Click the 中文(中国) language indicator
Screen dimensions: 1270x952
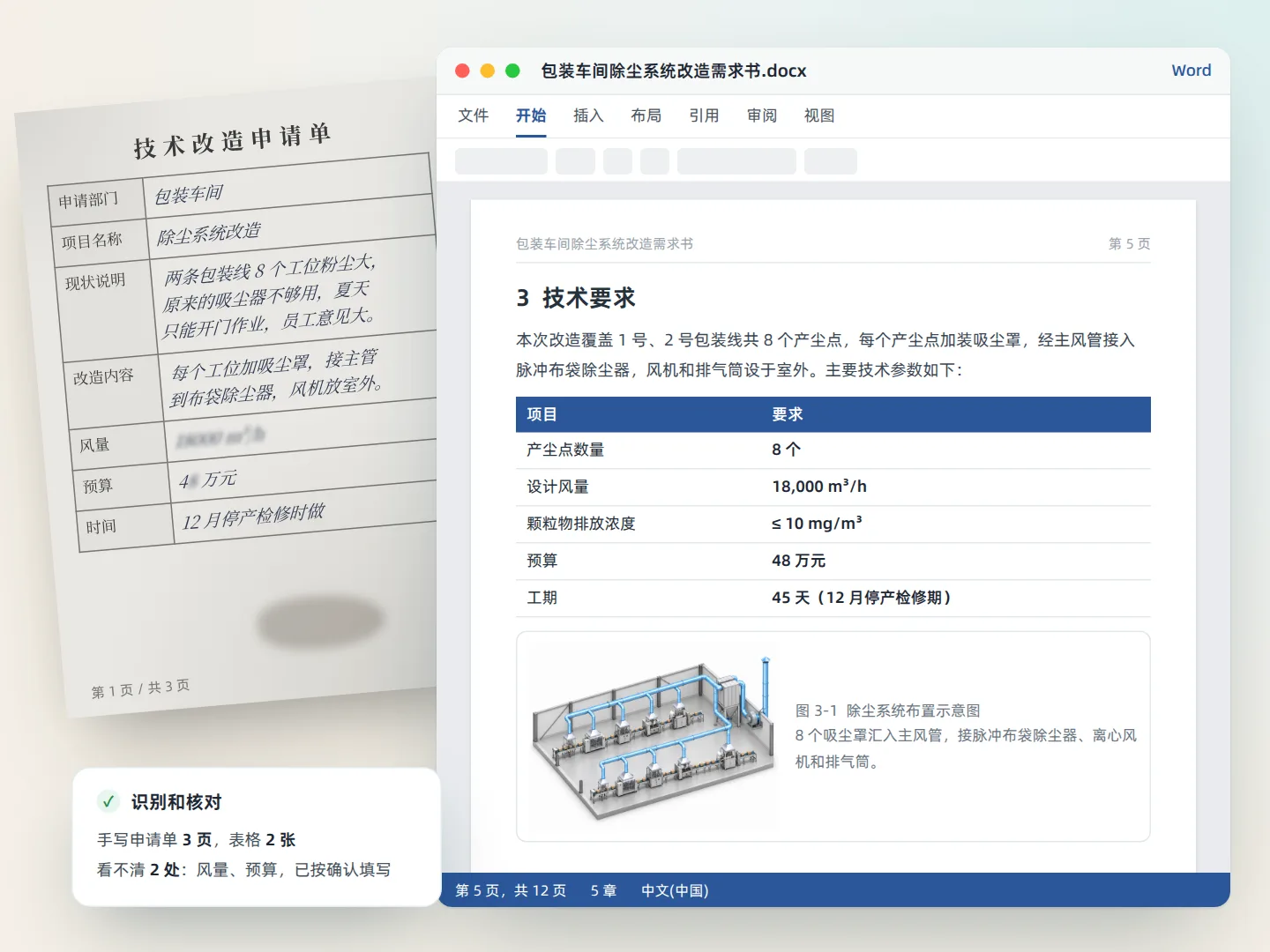(675, 890)
